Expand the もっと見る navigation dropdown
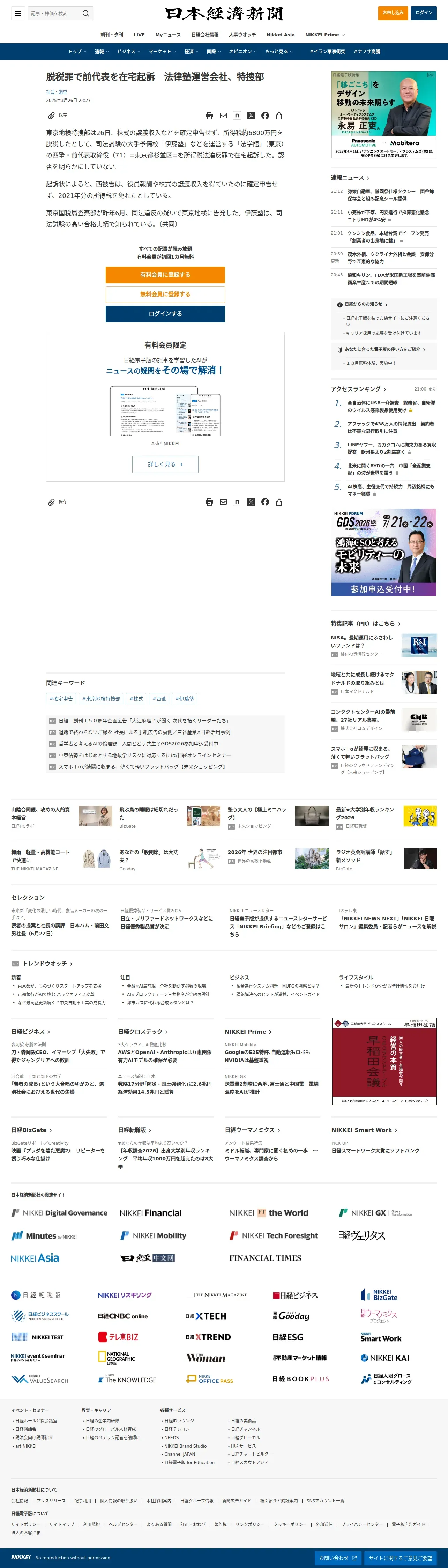The width and height of the screenshot is (448, 1568). (279, 52)
